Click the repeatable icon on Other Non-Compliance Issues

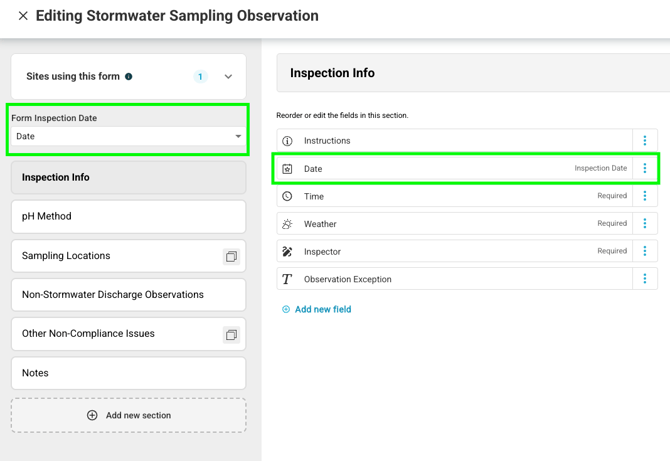pos(231,334)
